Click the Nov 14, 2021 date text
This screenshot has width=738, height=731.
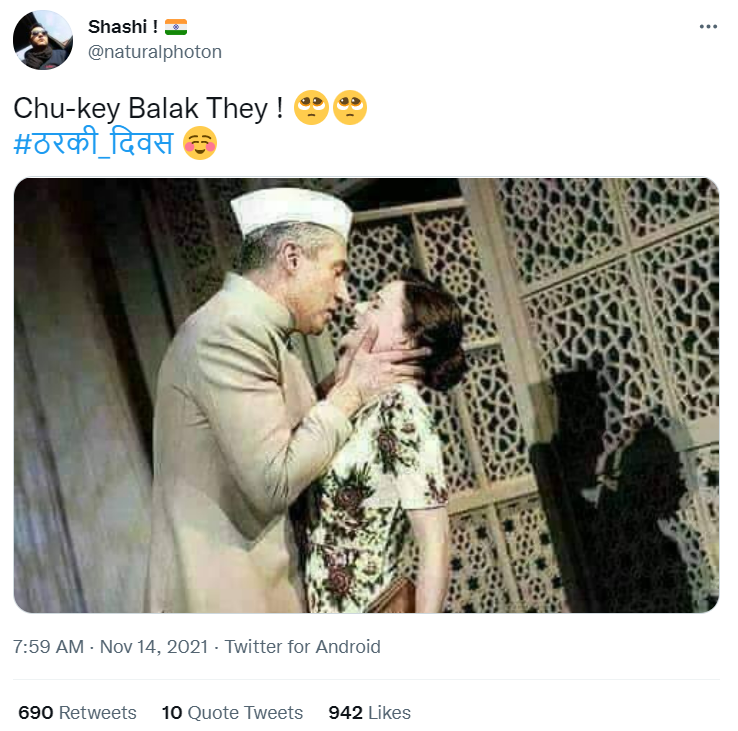(x=154, y=647)
